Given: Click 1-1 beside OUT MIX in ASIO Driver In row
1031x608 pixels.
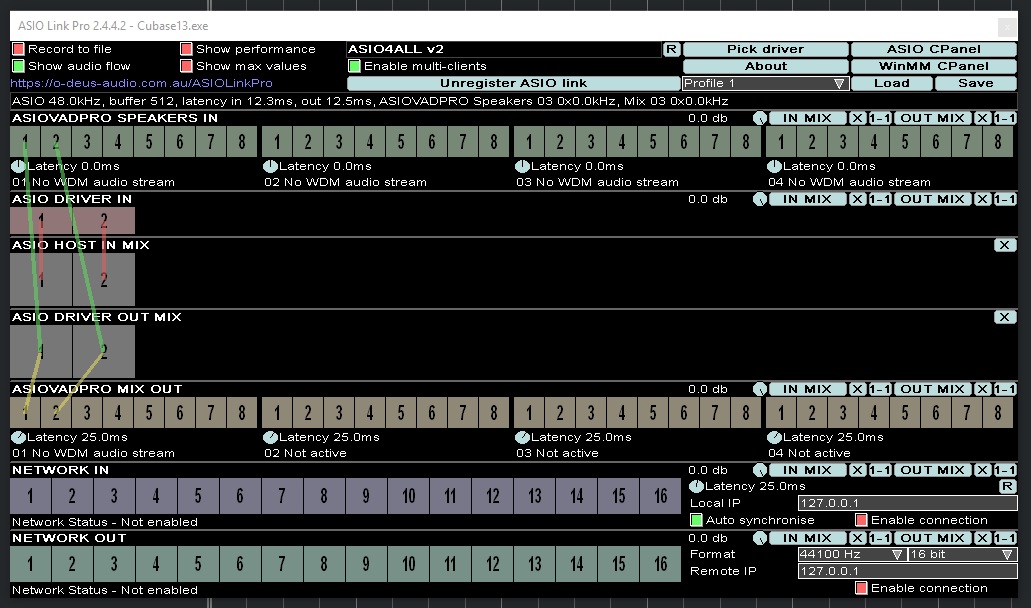Looking at the screenshot, I should 1005,199.
